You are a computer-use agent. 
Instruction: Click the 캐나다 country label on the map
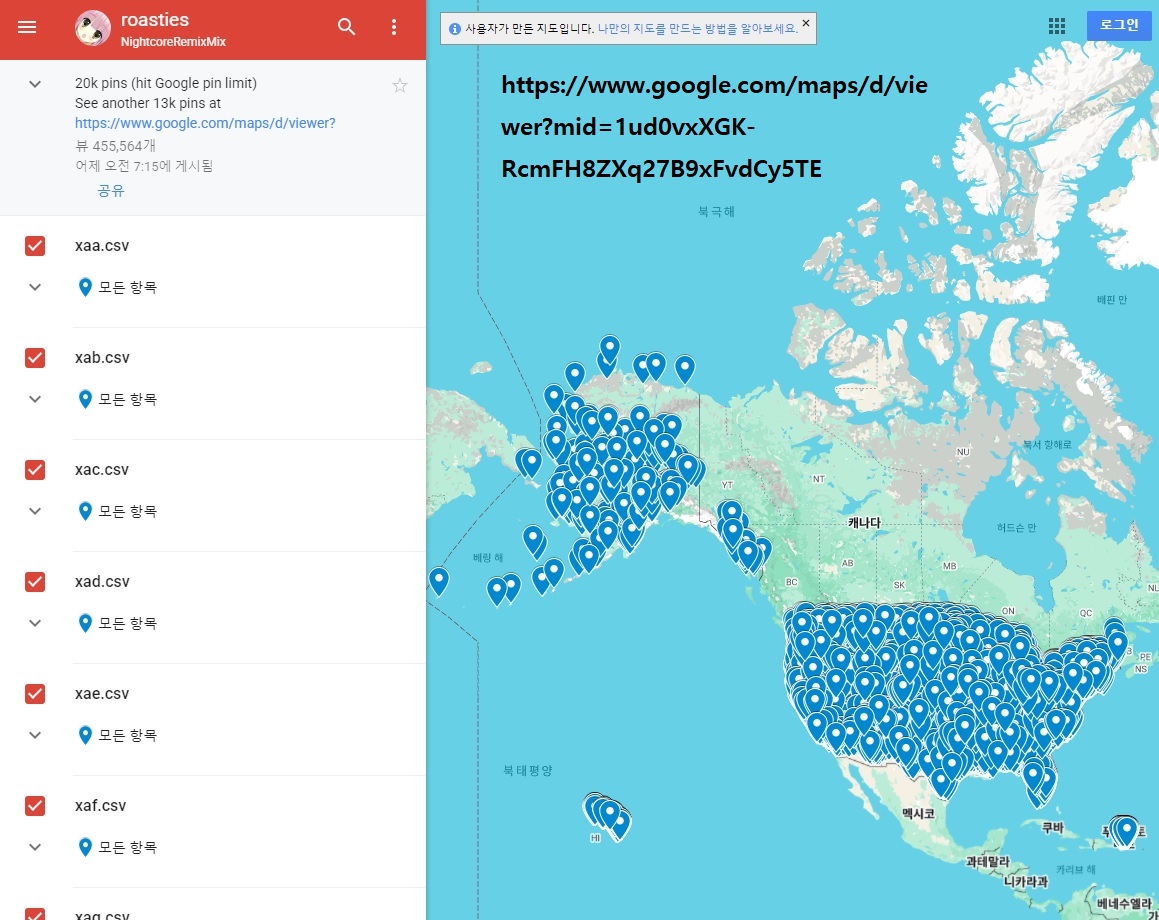864,523
